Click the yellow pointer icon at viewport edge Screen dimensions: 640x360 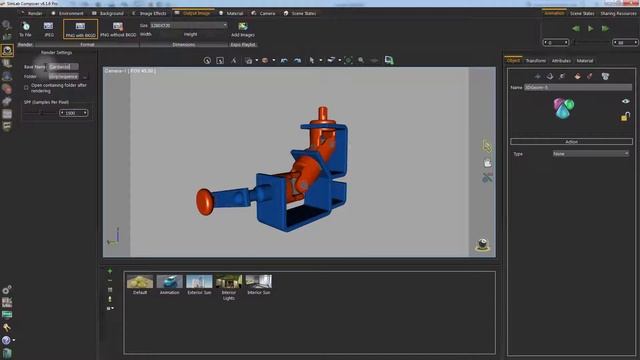pos(487,146)
